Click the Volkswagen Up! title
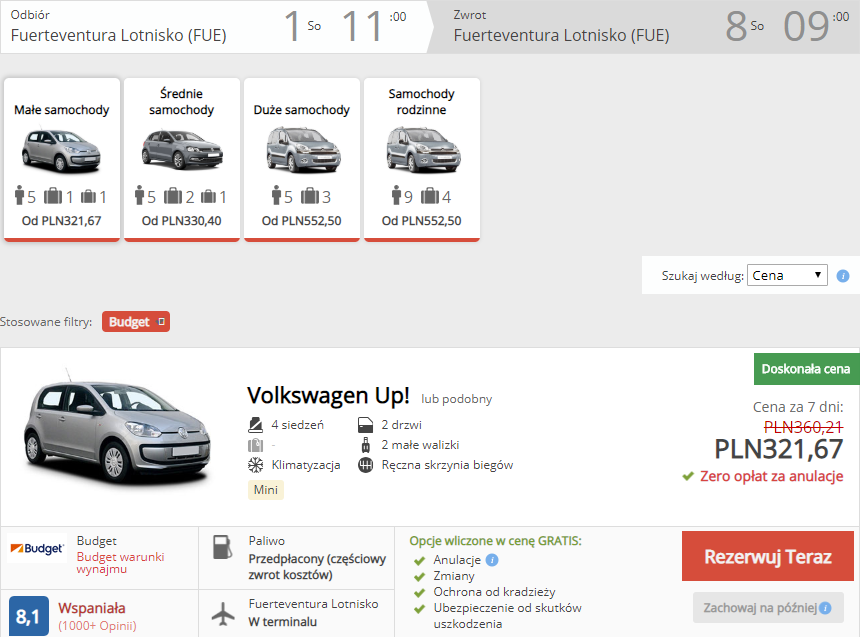 328,396
